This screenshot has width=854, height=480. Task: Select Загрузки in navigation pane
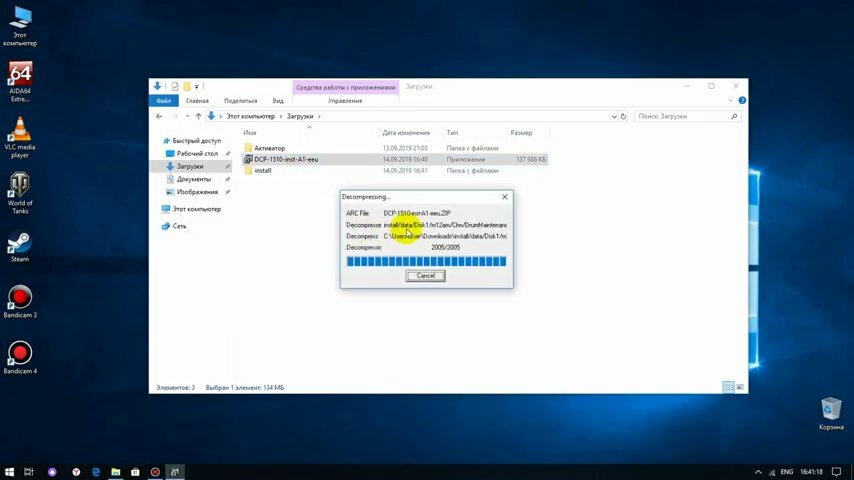pyautogui.click(x=190, y=166)
